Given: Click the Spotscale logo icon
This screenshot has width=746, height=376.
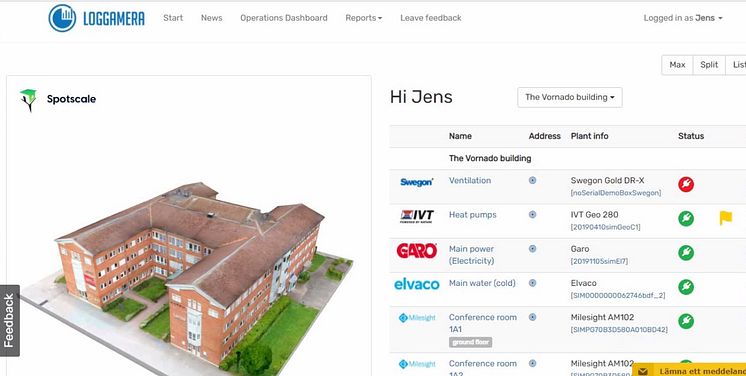Looking at the screenshot, I should tap(28, 99).
